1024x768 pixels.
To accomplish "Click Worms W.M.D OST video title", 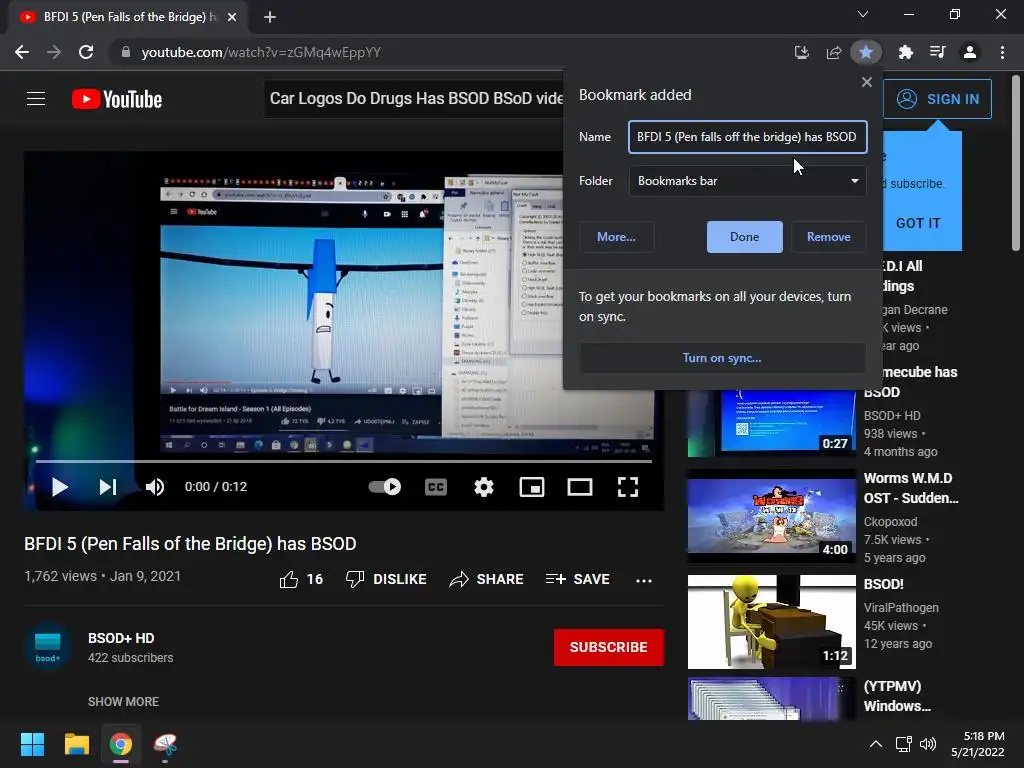I will pyautogui.click(x=911, y=488).
